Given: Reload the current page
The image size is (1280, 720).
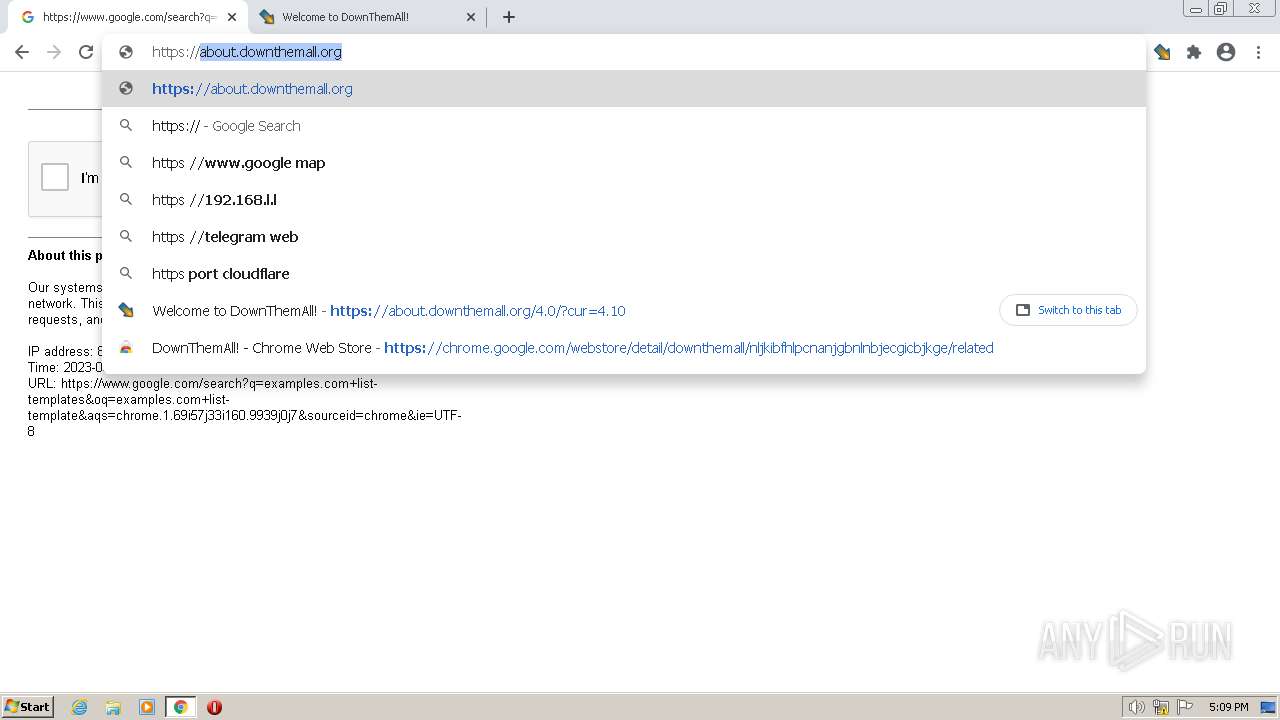Looking at the screenshot, I should point(86,52).
